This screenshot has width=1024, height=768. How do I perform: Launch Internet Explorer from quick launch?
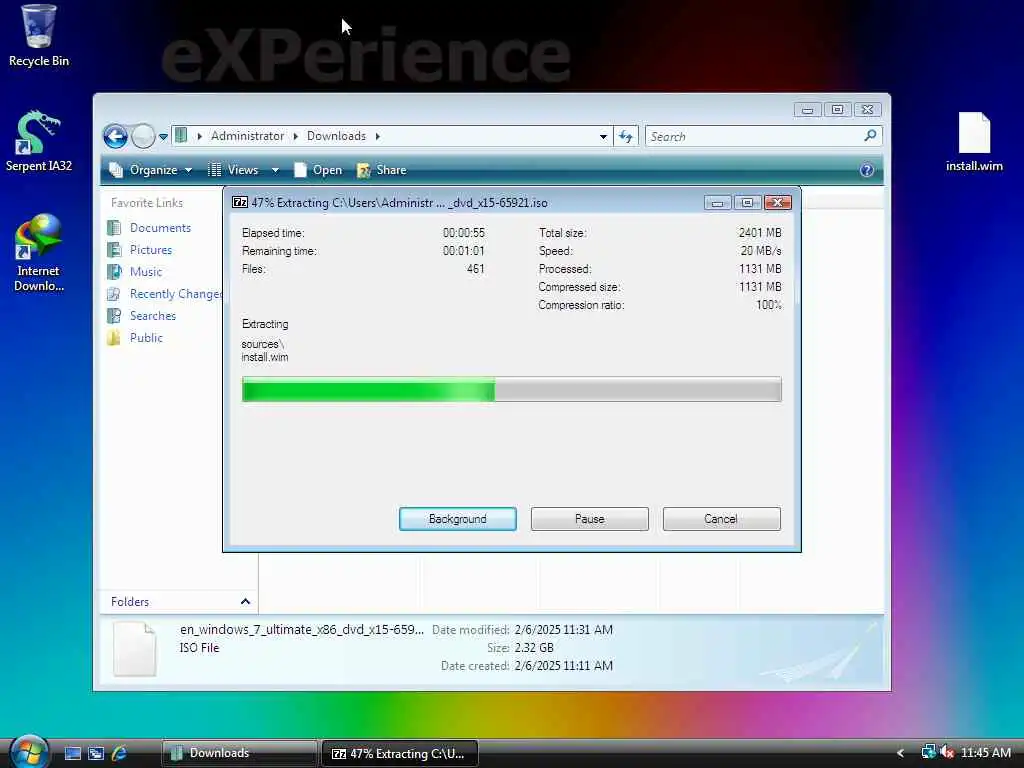tap(120, 753)
